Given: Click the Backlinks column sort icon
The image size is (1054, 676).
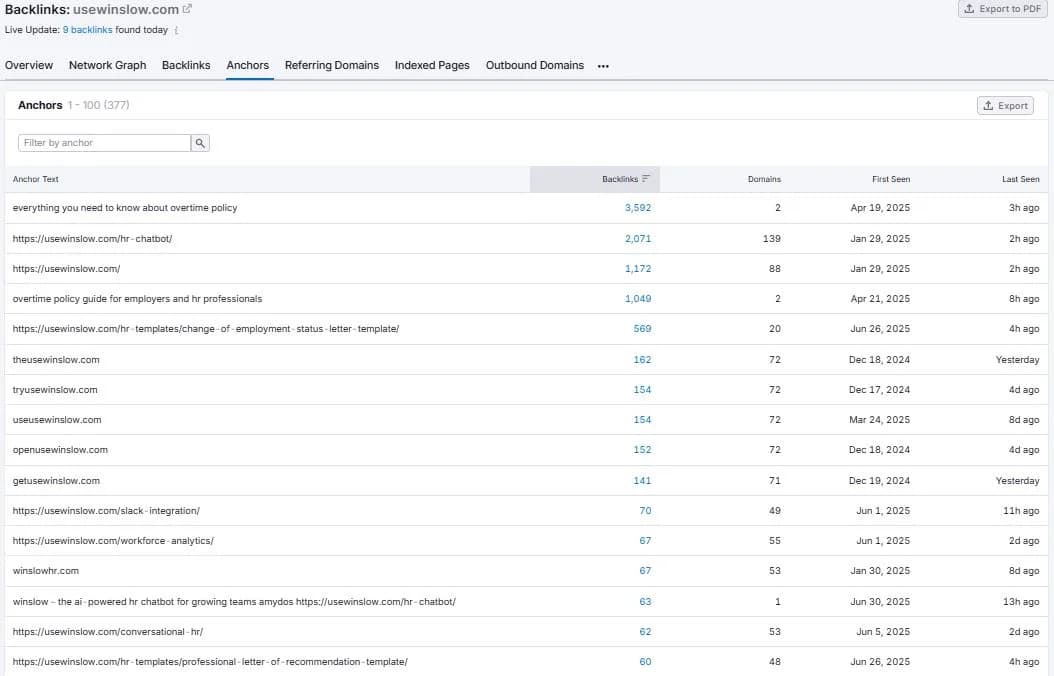Looking at the screenshot, I should click(646, 179).
